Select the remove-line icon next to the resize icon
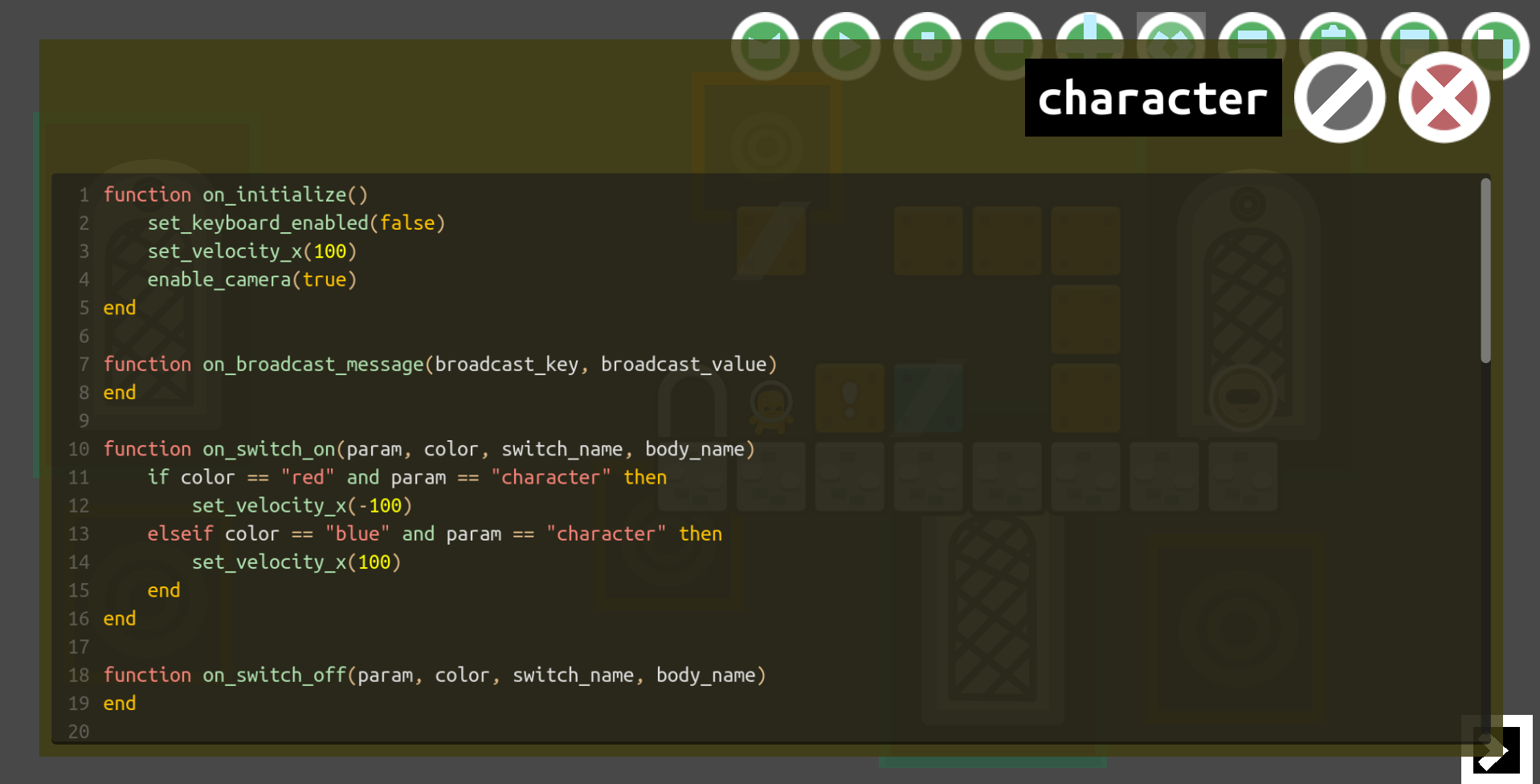Viewport: 1540px width, 784px height. pyautogui.click(x=1249, y=46)
